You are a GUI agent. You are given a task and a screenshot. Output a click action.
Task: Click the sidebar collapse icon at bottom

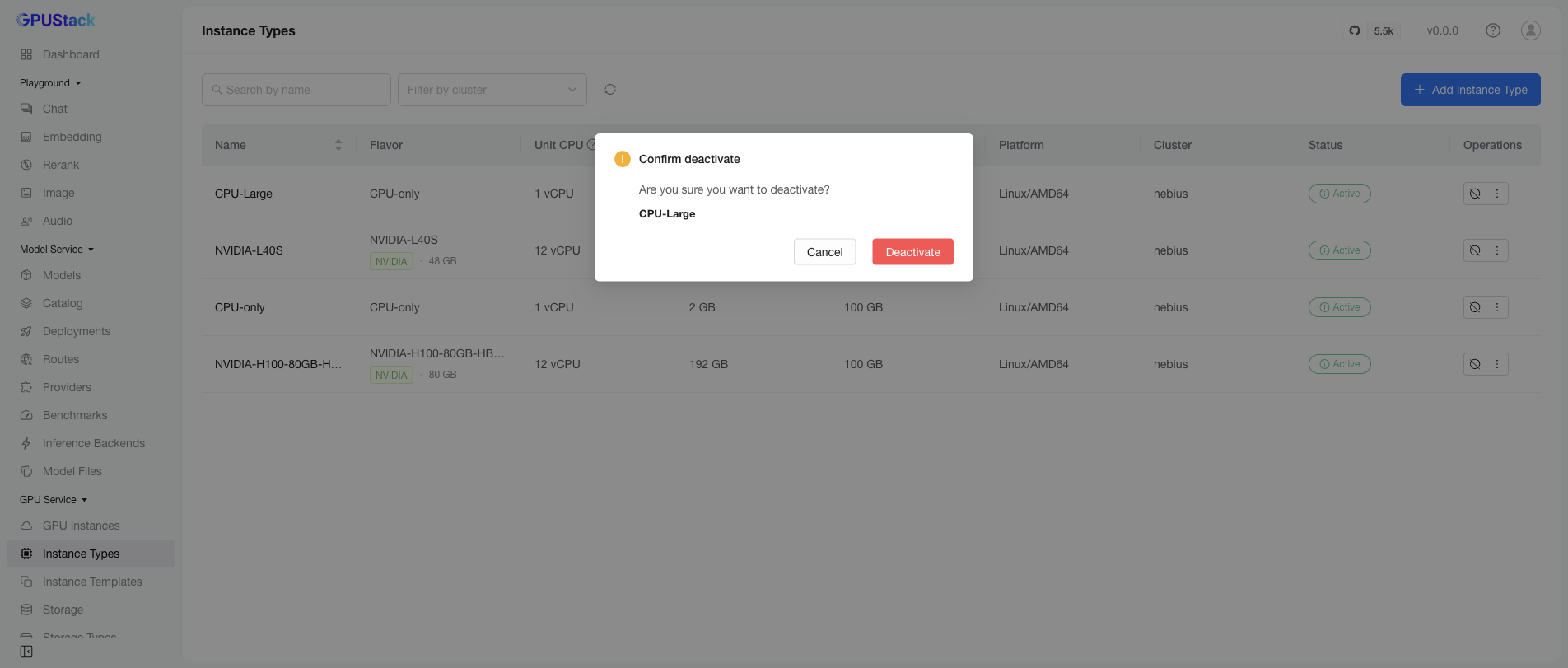(26, 652)
